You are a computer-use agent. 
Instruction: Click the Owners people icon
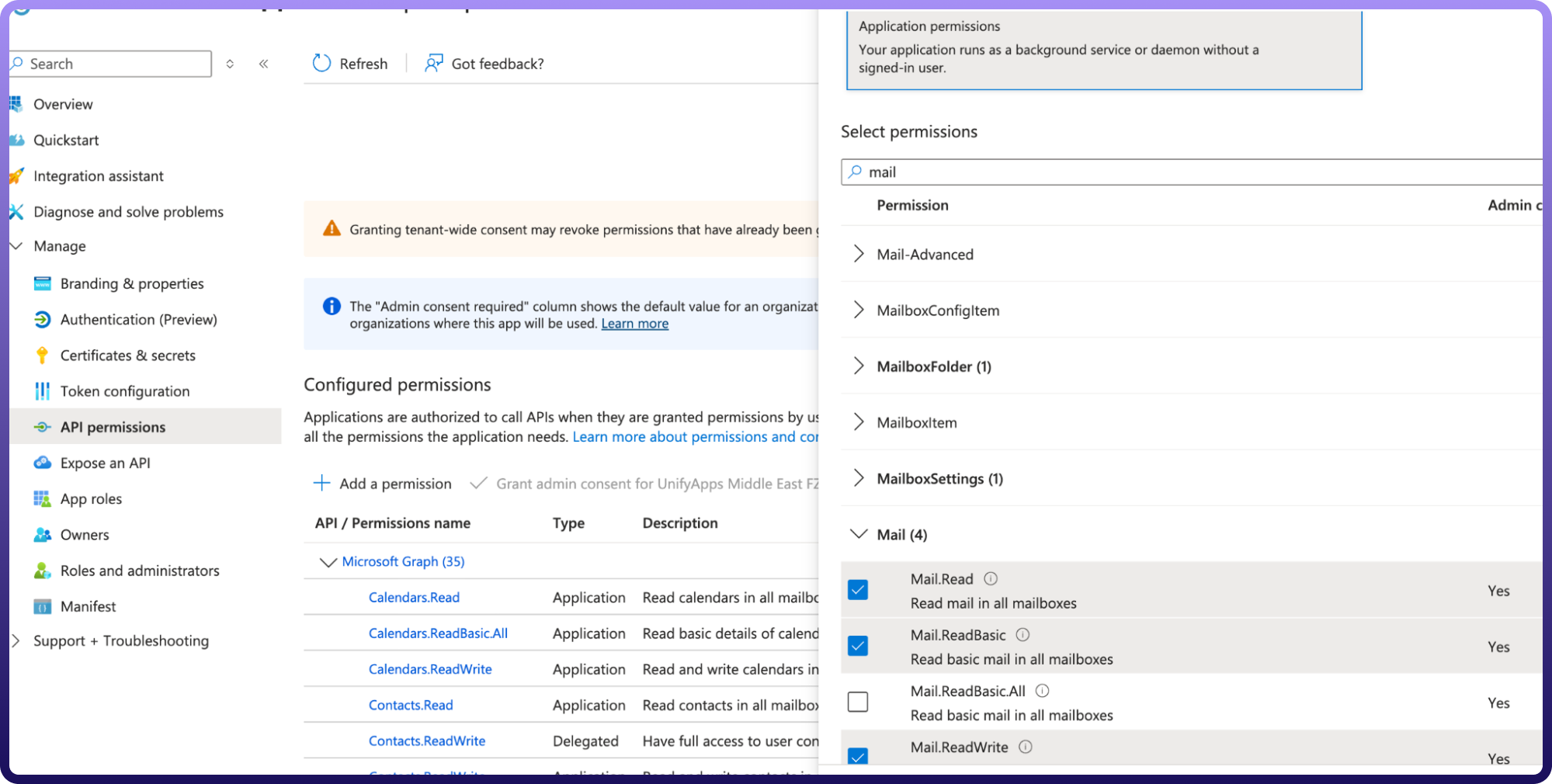43,535
